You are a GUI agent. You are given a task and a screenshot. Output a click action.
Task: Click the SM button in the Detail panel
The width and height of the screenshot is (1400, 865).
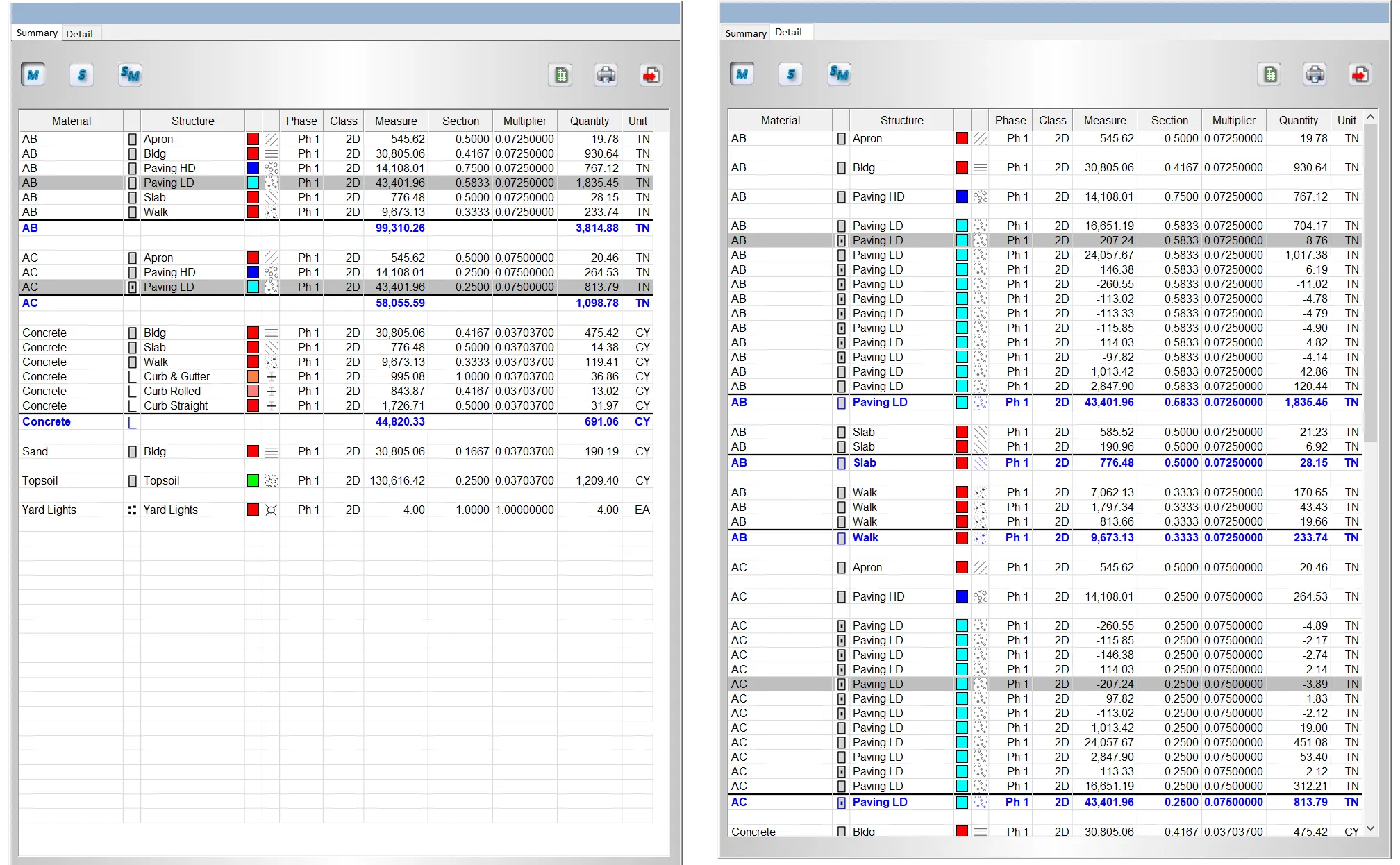coord(839,74)
